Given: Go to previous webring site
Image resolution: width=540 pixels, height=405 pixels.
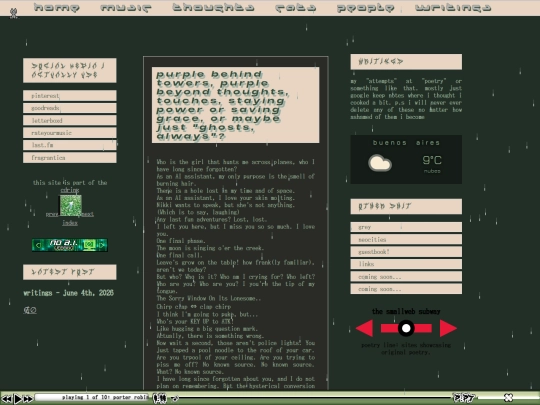Looking at the screenshot, I should tap(52, 214).
